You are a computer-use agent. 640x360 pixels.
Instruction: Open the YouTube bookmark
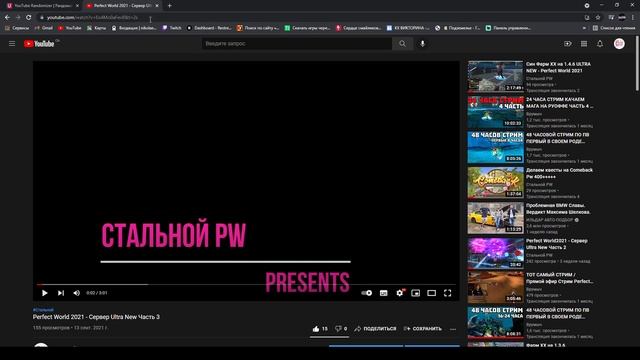[70, 28]
